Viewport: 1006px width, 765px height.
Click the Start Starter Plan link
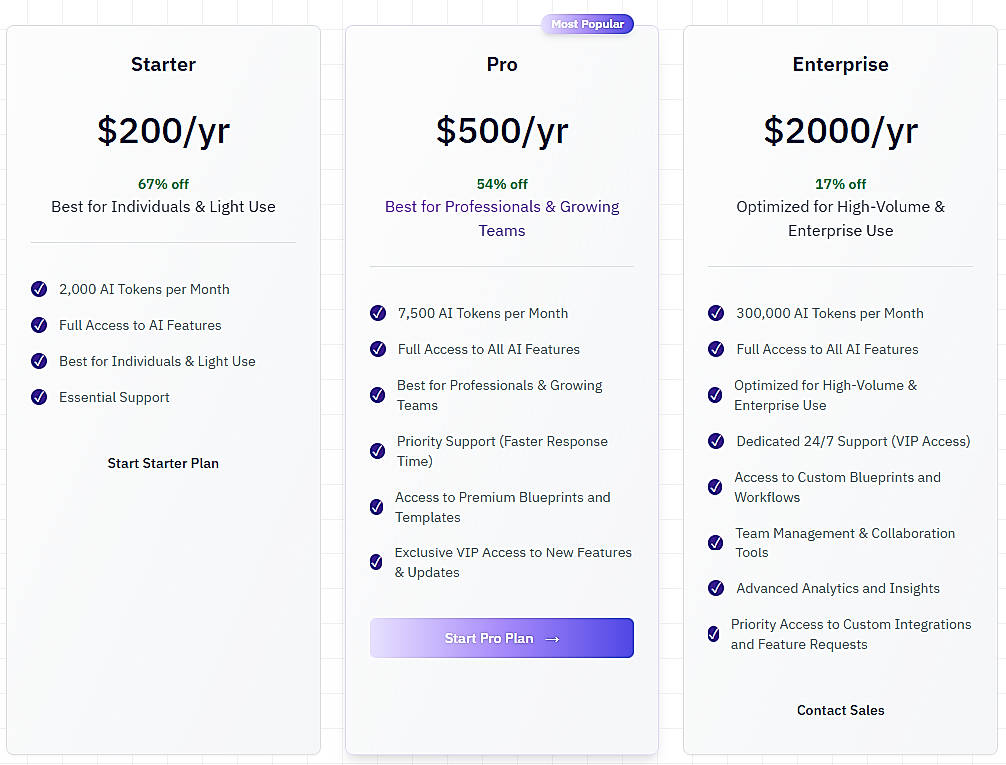tap(163, 463)
